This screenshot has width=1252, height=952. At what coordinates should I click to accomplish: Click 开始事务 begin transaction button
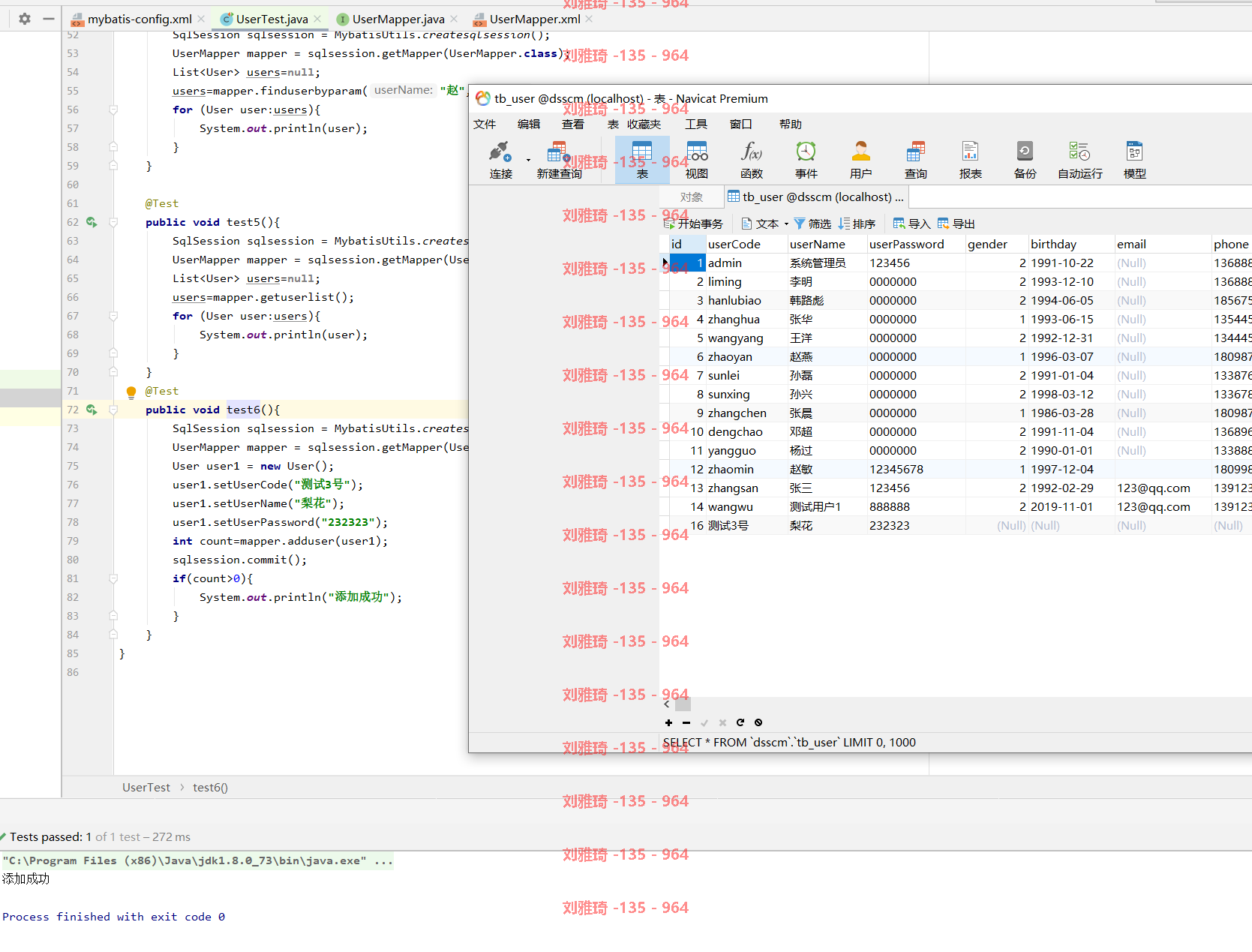pos(693,224)
